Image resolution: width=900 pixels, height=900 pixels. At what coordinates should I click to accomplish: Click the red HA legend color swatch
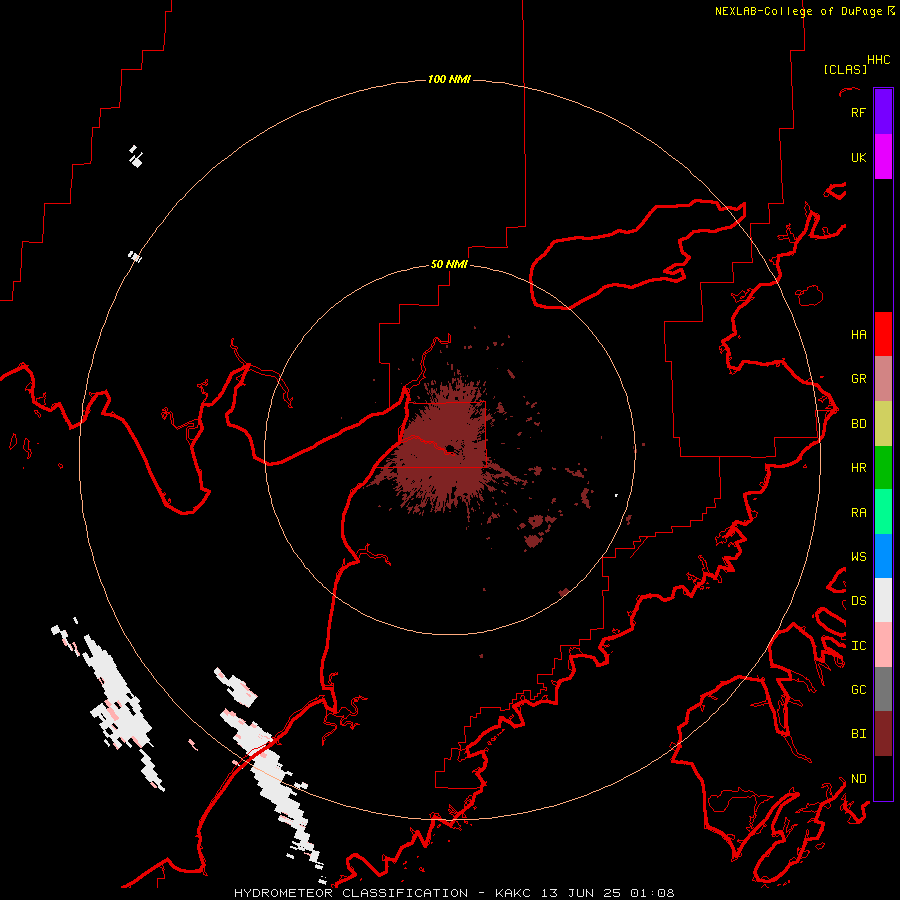[883, 334]
